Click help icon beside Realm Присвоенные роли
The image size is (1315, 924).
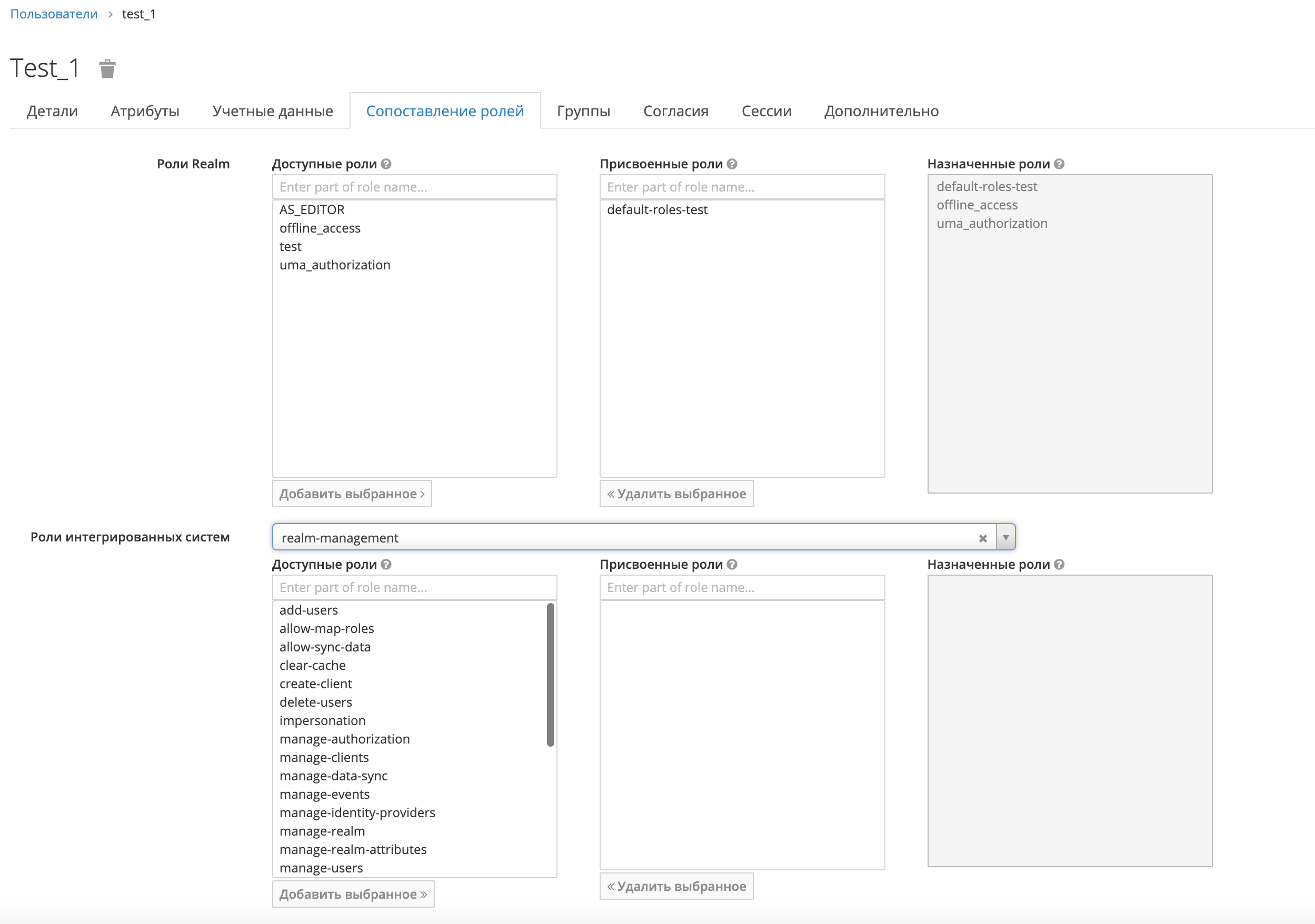click(x=732, y=164)
